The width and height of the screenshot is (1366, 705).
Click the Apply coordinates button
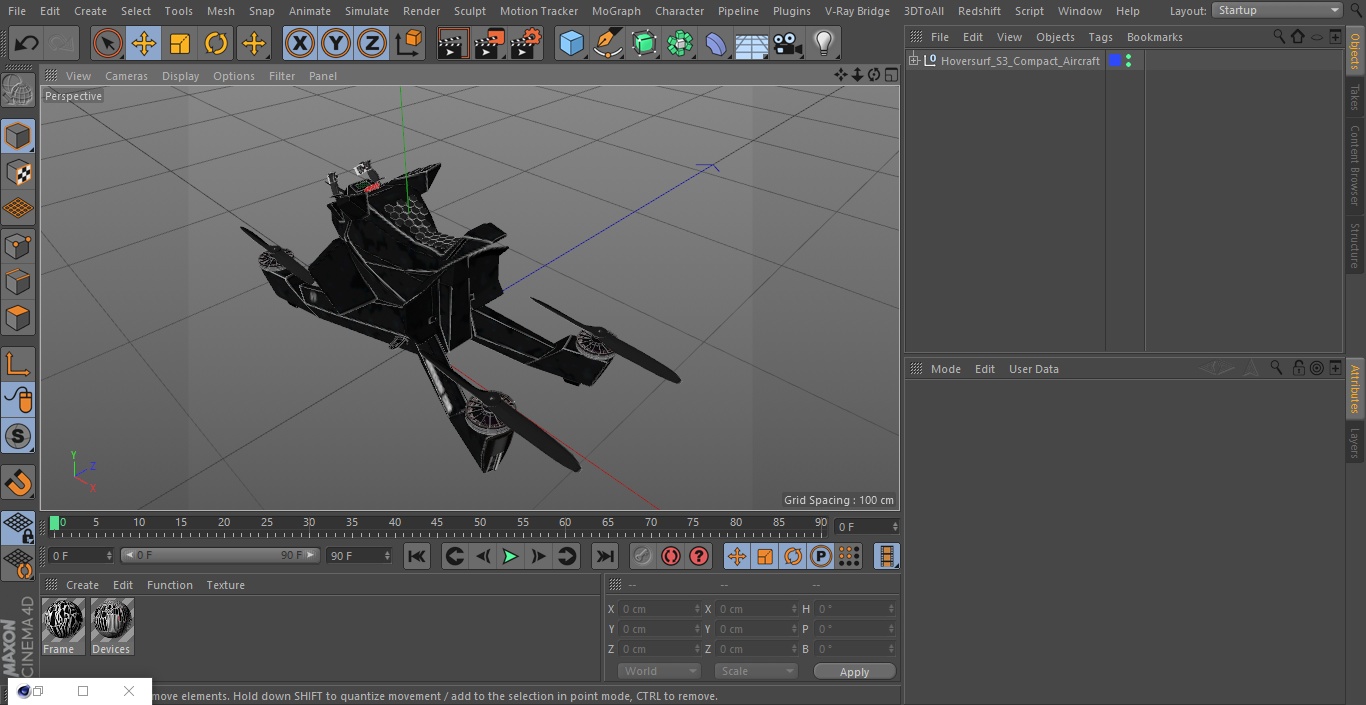tap(854, 672)
